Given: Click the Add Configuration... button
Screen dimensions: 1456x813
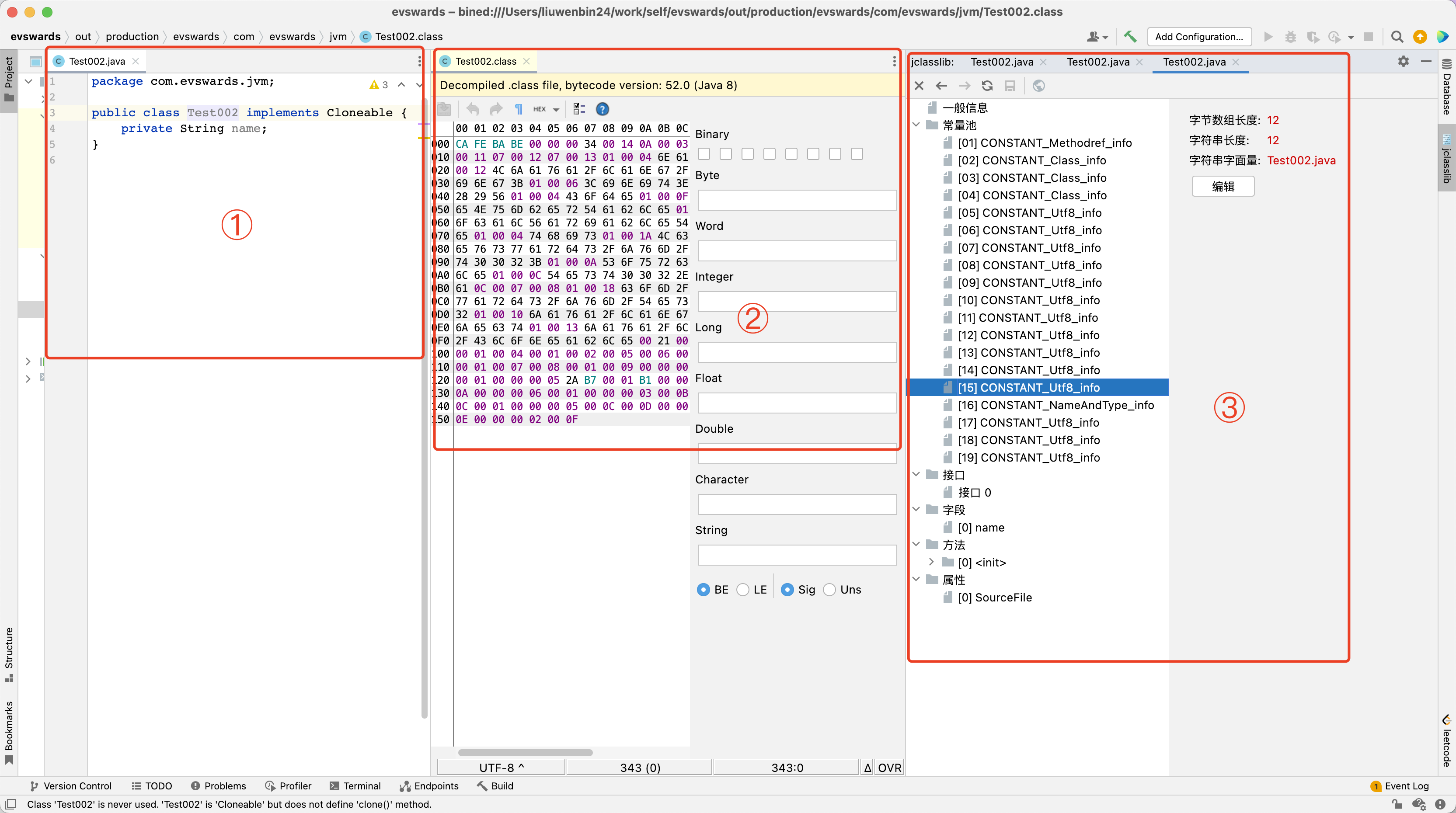Looking at the screenshot, I should [1199, 37].
